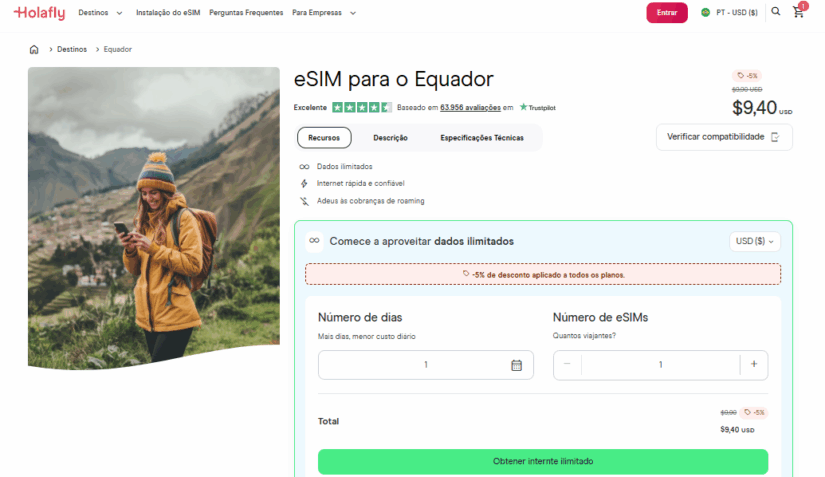Viewport: 825px width, 477px height.
Task: Increase eSIM count with plus icon
Action: tap(754, 364)
